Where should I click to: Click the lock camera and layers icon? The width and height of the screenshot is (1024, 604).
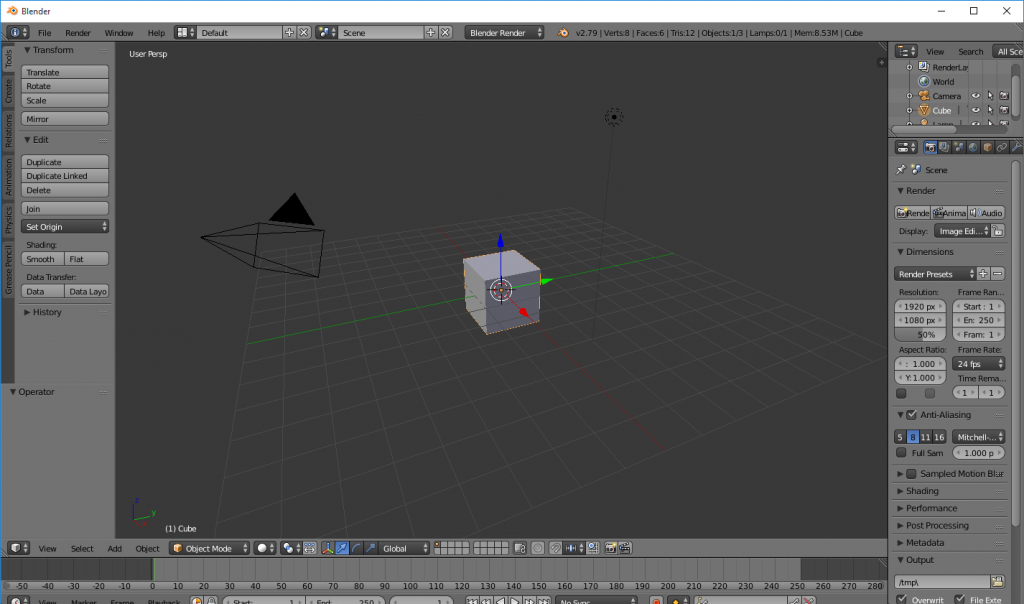(520, 548)
